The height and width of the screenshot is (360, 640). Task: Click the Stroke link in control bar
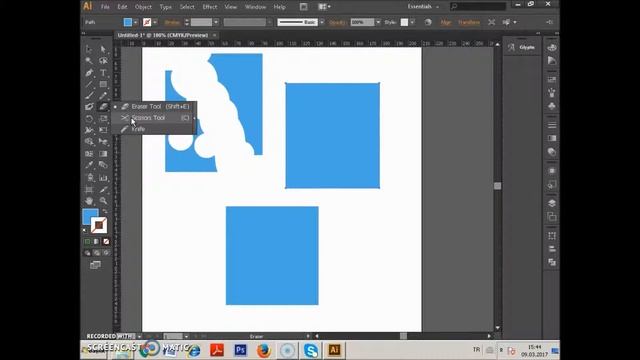[172, 22]
